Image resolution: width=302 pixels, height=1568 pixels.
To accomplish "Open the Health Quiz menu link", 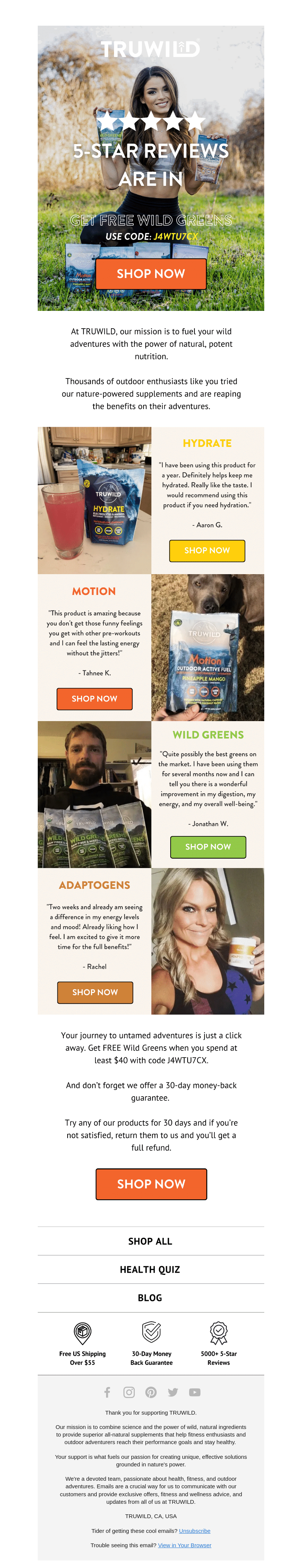I will (151, 1269).
